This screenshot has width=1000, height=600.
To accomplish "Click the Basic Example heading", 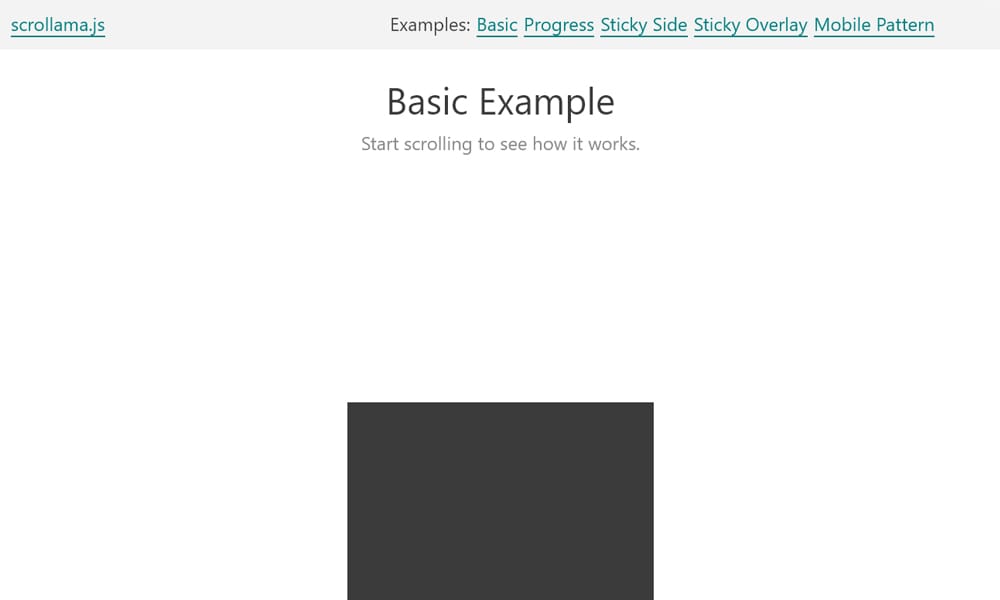I will 500,101.
